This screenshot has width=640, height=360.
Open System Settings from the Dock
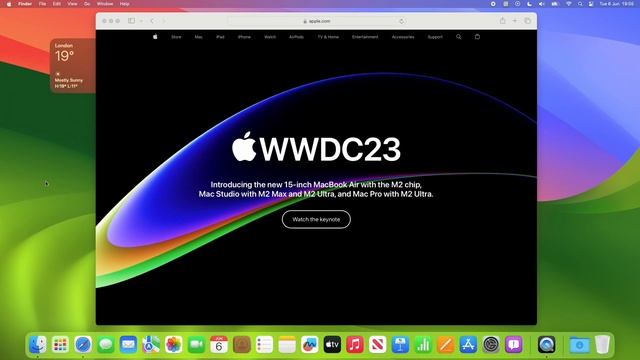pos(491,344)
